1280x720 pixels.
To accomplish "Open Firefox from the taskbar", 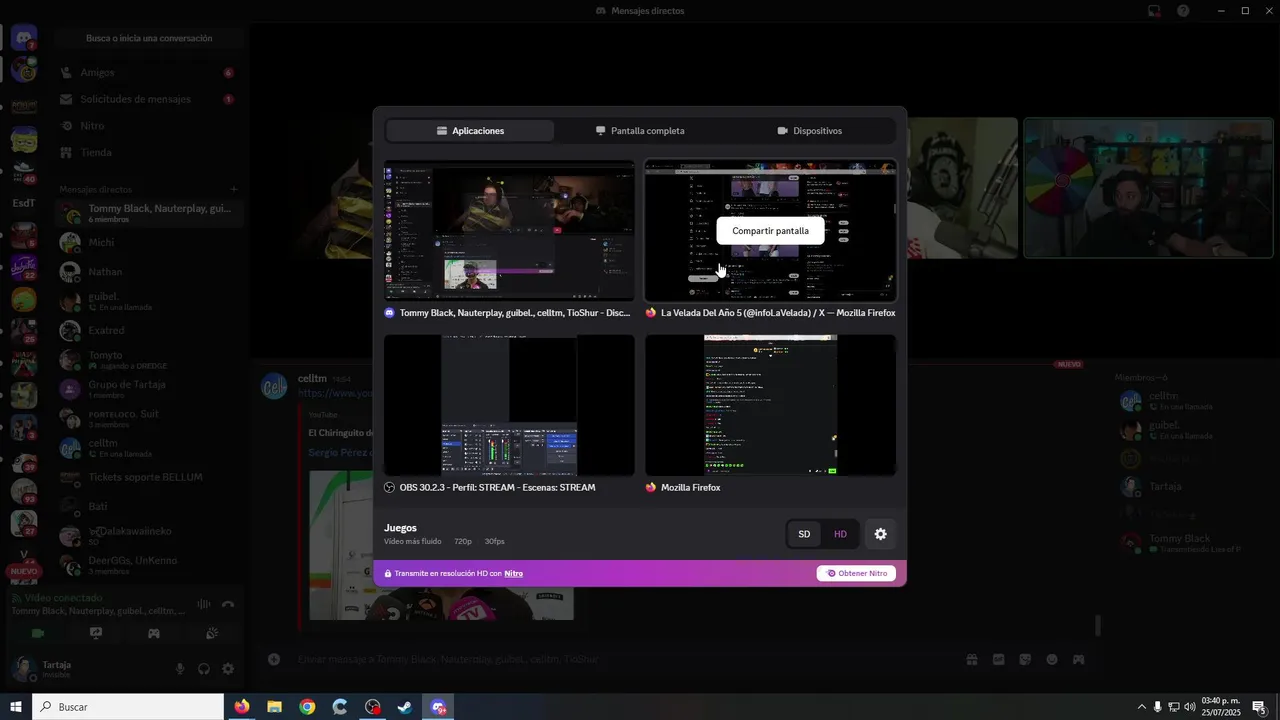I will pos(241,707).
